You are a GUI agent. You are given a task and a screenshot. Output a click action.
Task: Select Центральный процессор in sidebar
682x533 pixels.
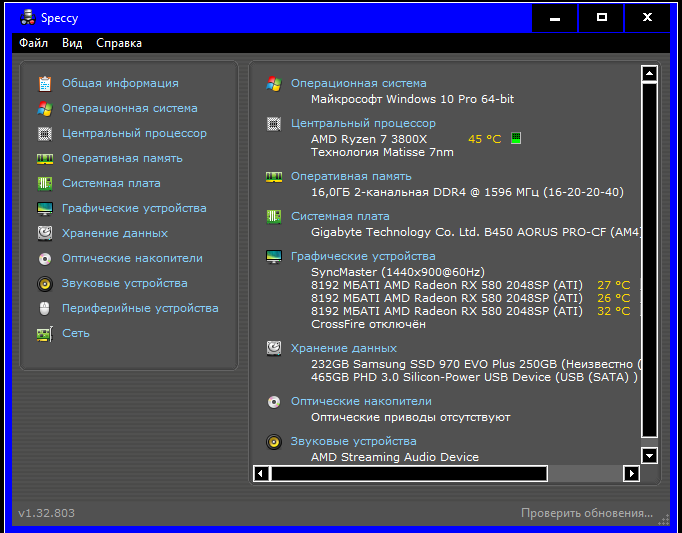pyautogui.click(x=134, y=133)
